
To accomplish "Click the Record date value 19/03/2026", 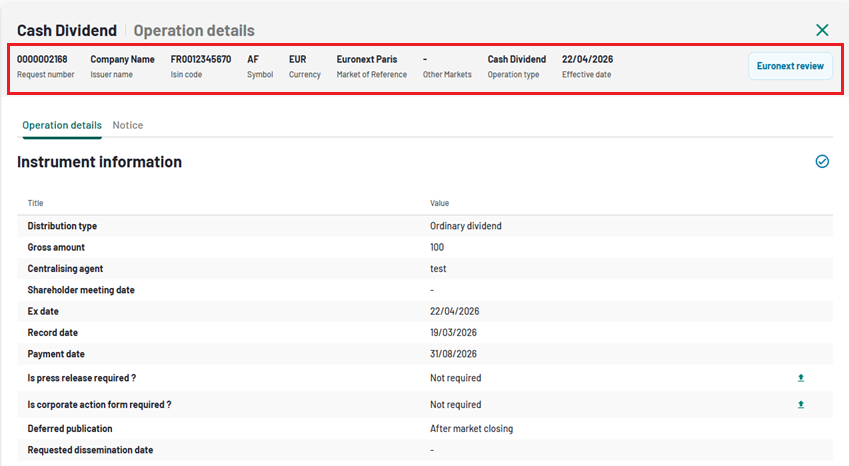I will click(453, 332).
